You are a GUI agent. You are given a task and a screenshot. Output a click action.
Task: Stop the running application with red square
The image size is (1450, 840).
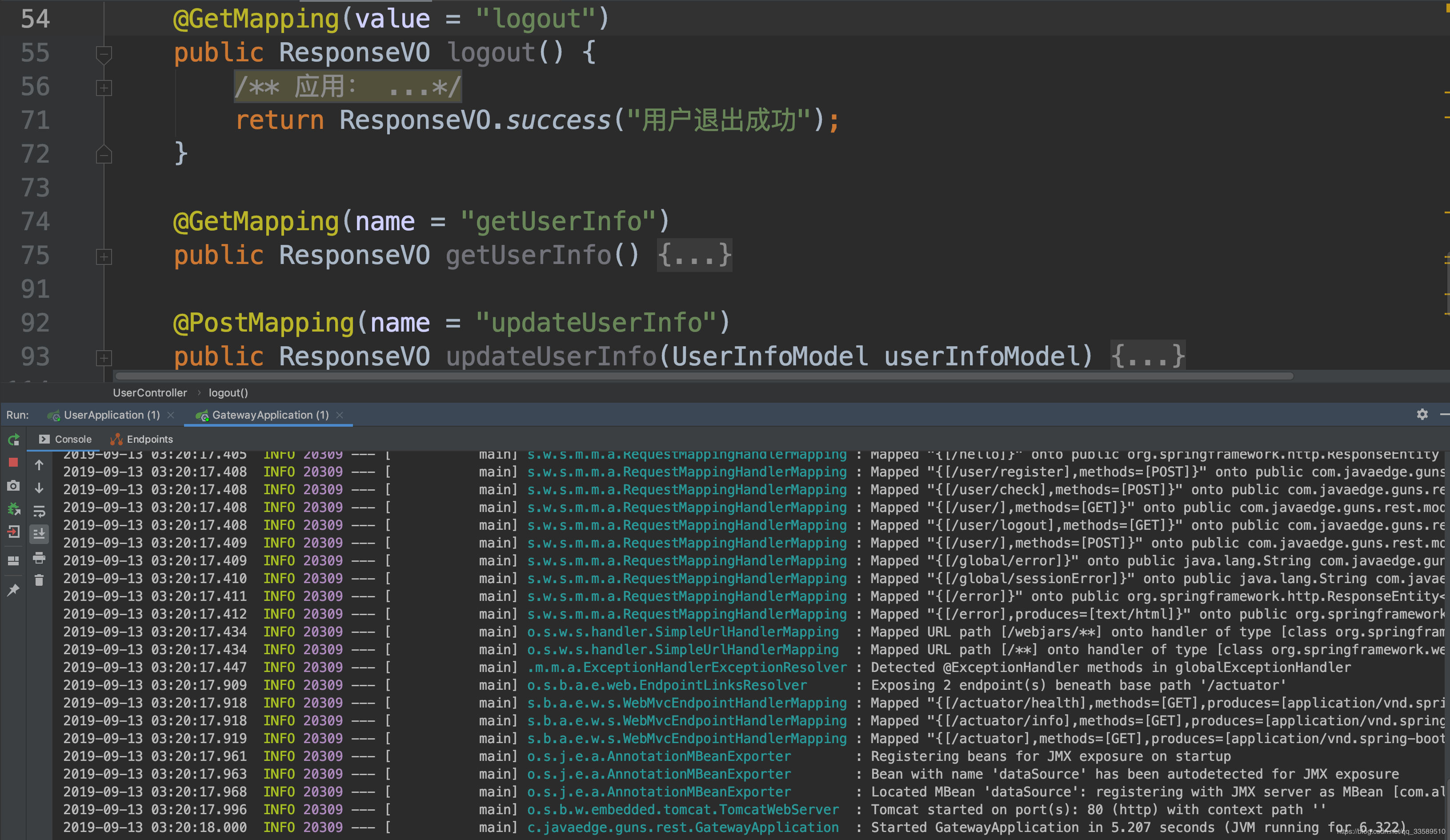pos(14,463)
